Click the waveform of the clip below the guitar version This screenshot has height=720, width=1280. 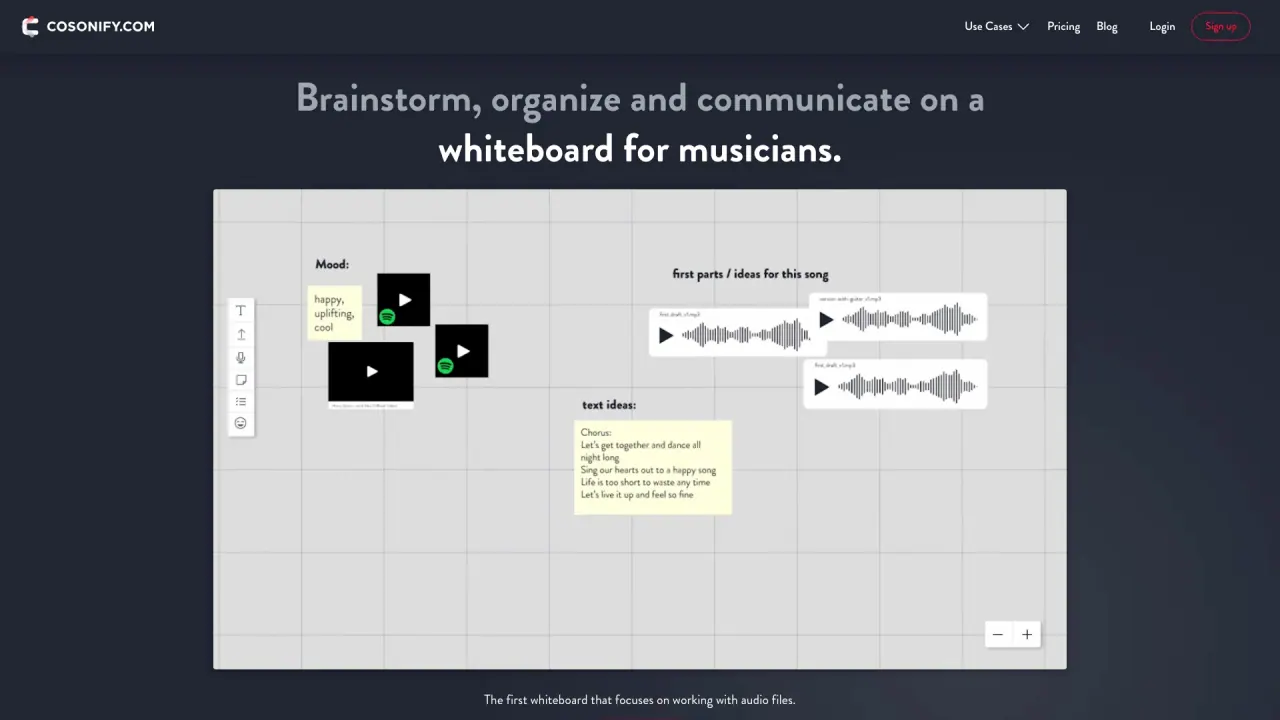(x=906, y=387)
